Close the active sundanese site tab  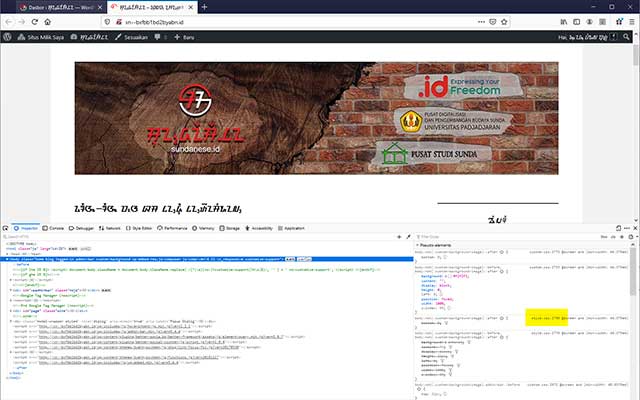tap(191, 7)
